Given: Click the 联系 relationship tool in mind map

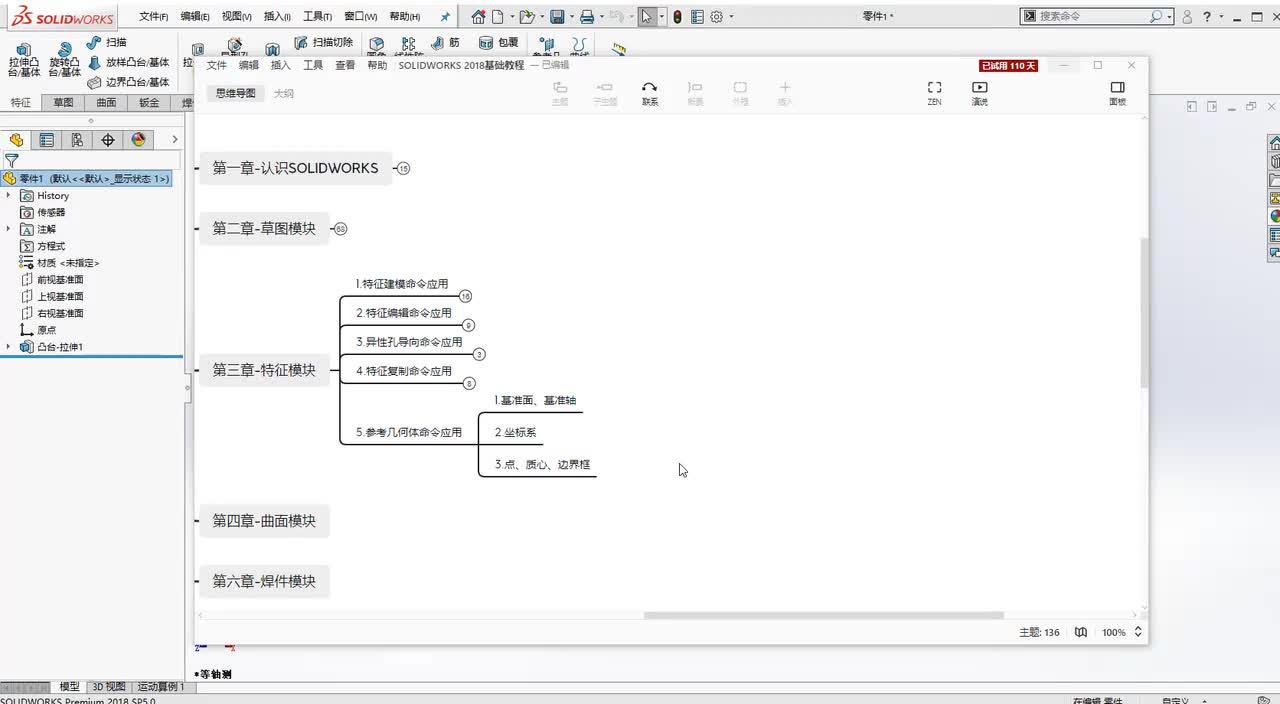Looking at the screenshot, I should tap(650, 94).
